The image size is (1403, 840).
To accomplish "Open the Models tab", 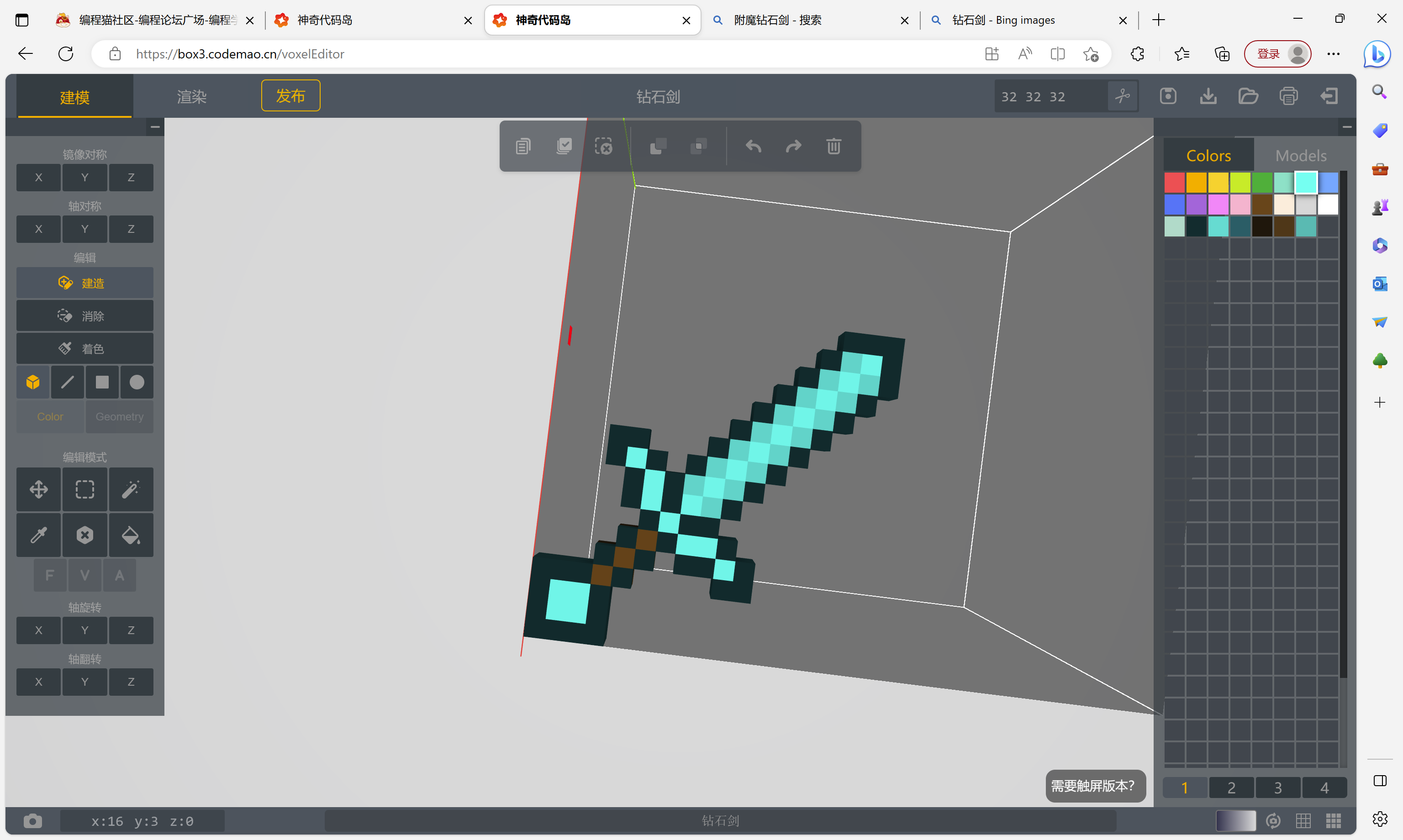I will tap(1301, 156).
